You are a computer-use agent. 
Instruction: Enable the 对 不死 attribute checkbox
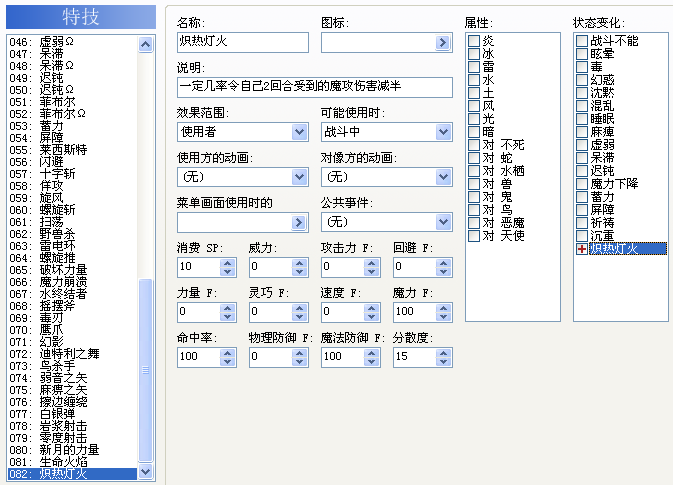tap(474, 145)
